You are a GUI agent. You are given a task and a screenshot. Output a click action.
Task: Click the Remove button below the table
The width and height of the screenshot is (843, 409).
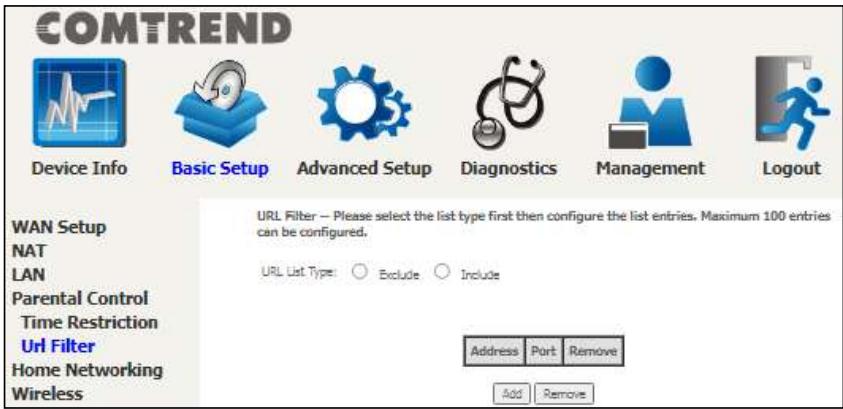point(564,394)
